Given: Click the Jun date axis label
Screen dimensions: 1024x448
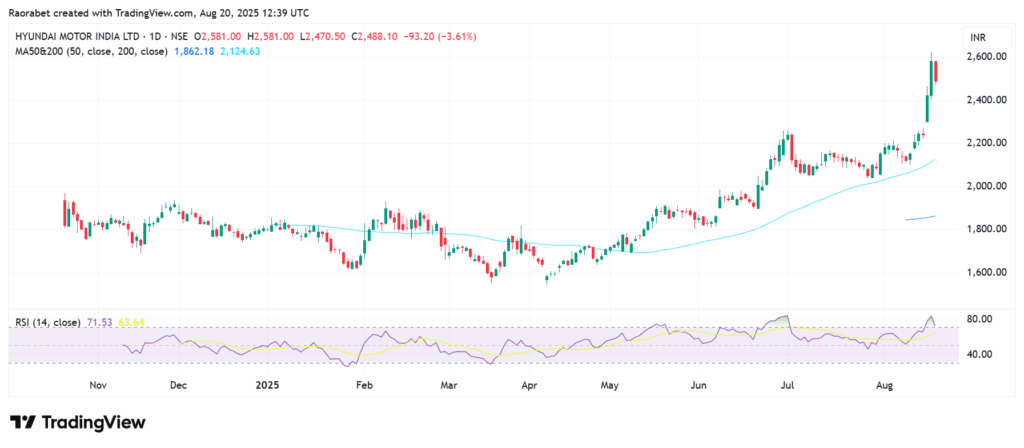Looking at the screenshot, I should pos(699,385).
